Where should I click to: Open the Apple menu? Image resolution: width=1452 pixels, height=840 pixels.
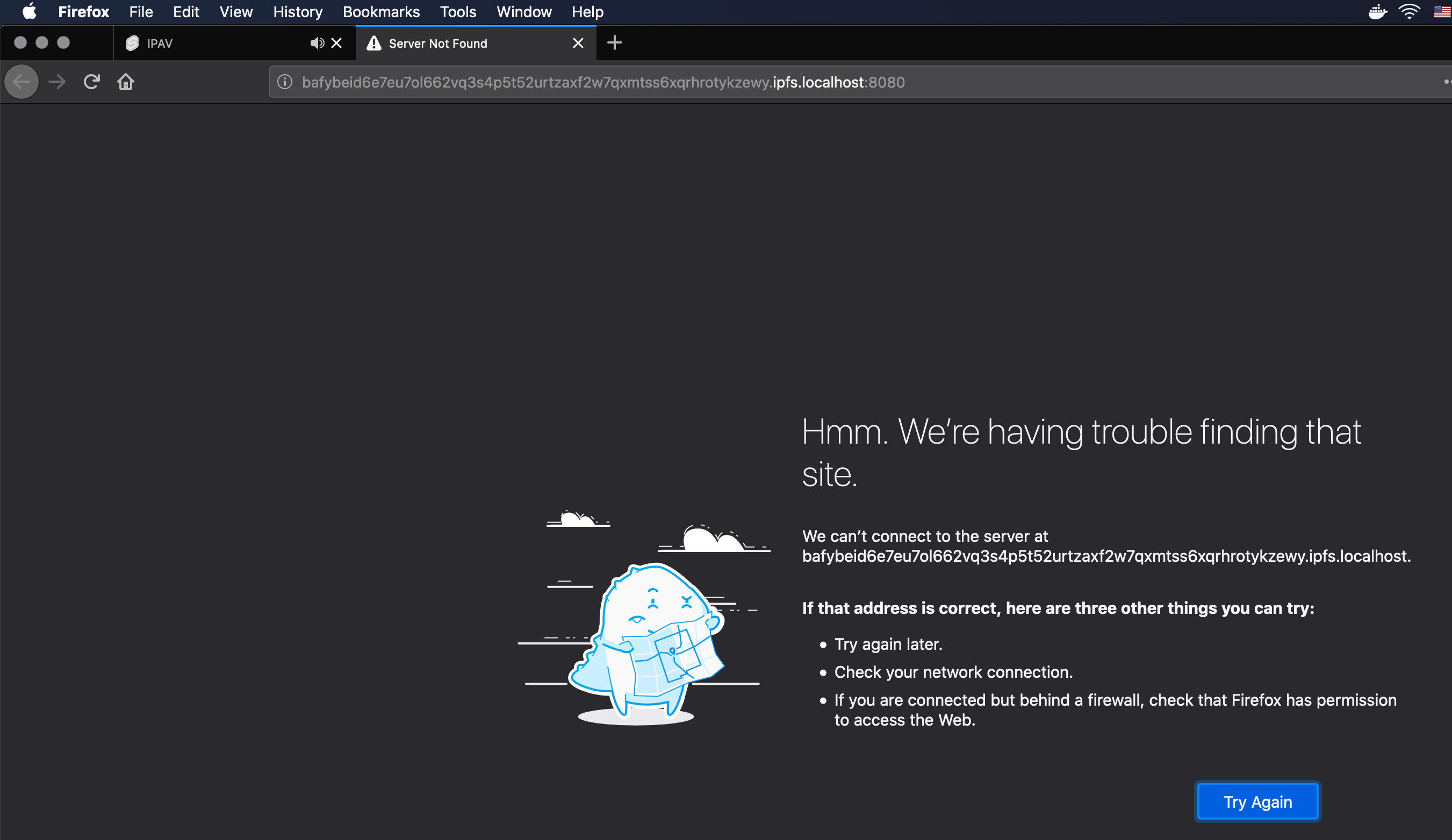[29, 11]
